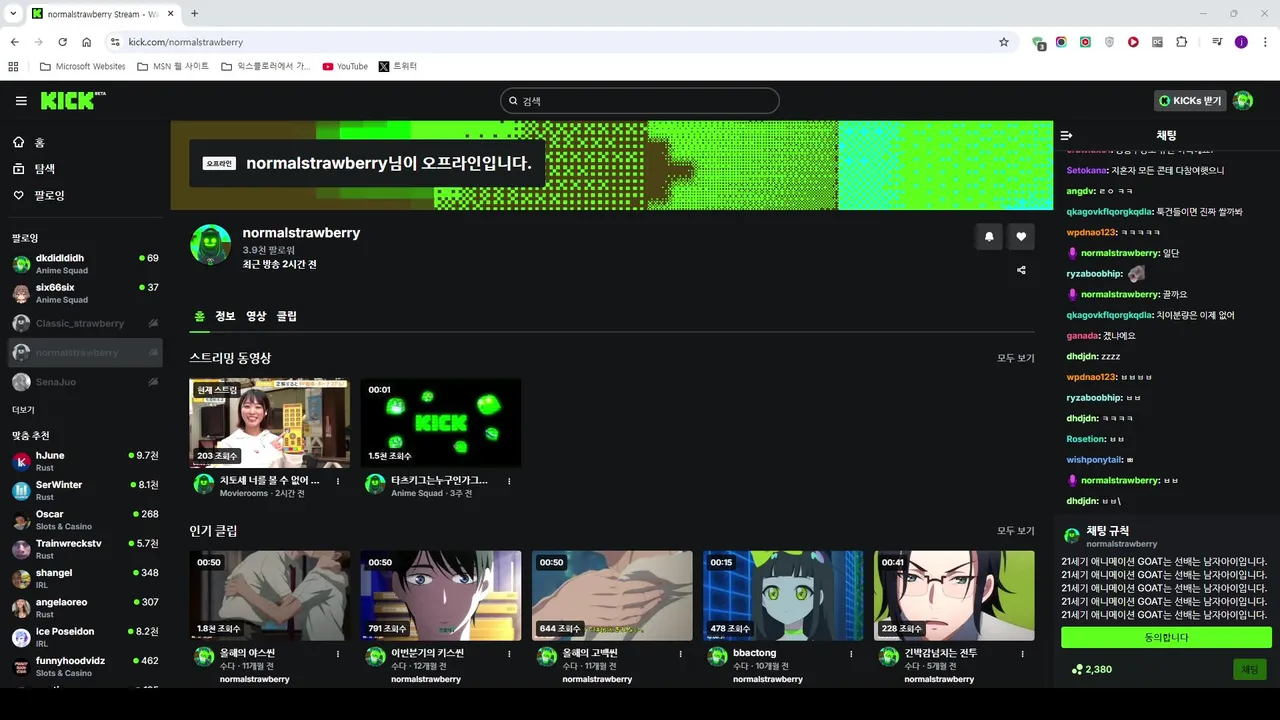
Task: Open recommended channel Trainwreckstv
Action: click(85, 549)
